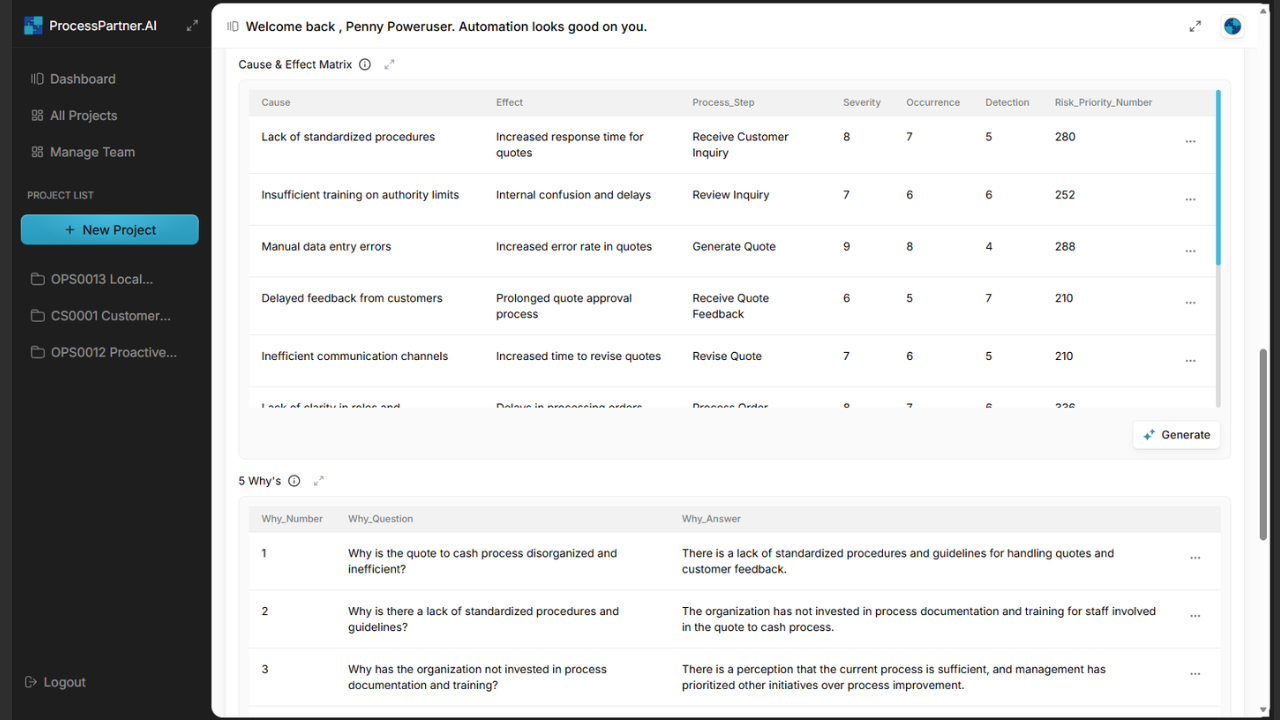Click the PROJECT LIST section label
Viewport: 1280px width, 720px height.
point(60,195)
